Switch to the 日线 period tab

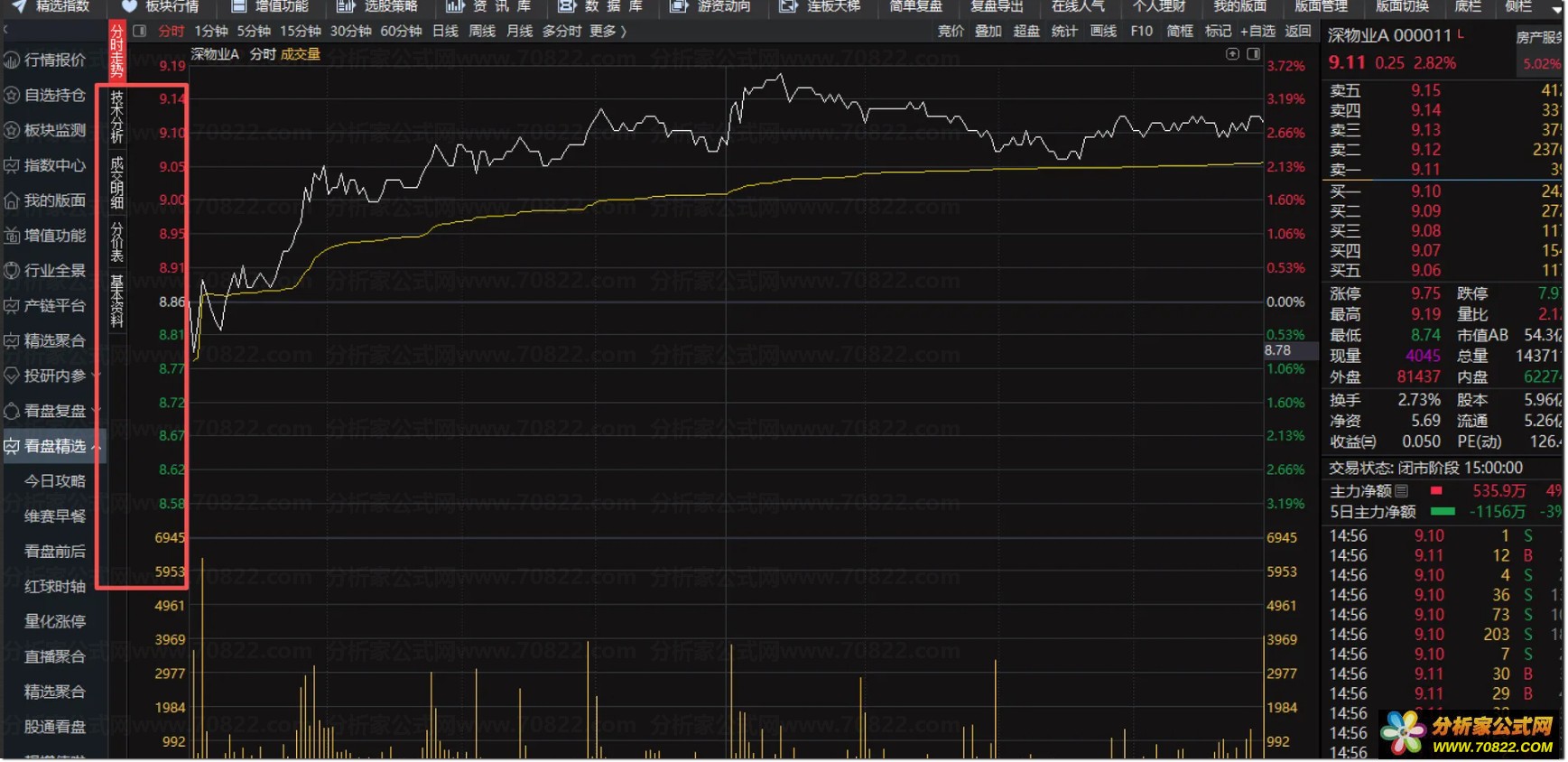(445, 31)
